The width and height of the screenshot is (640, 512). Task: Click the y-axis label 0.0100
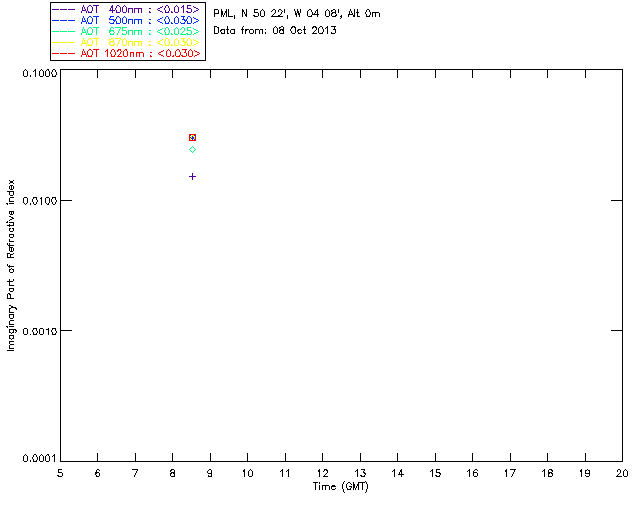(40, 200)
